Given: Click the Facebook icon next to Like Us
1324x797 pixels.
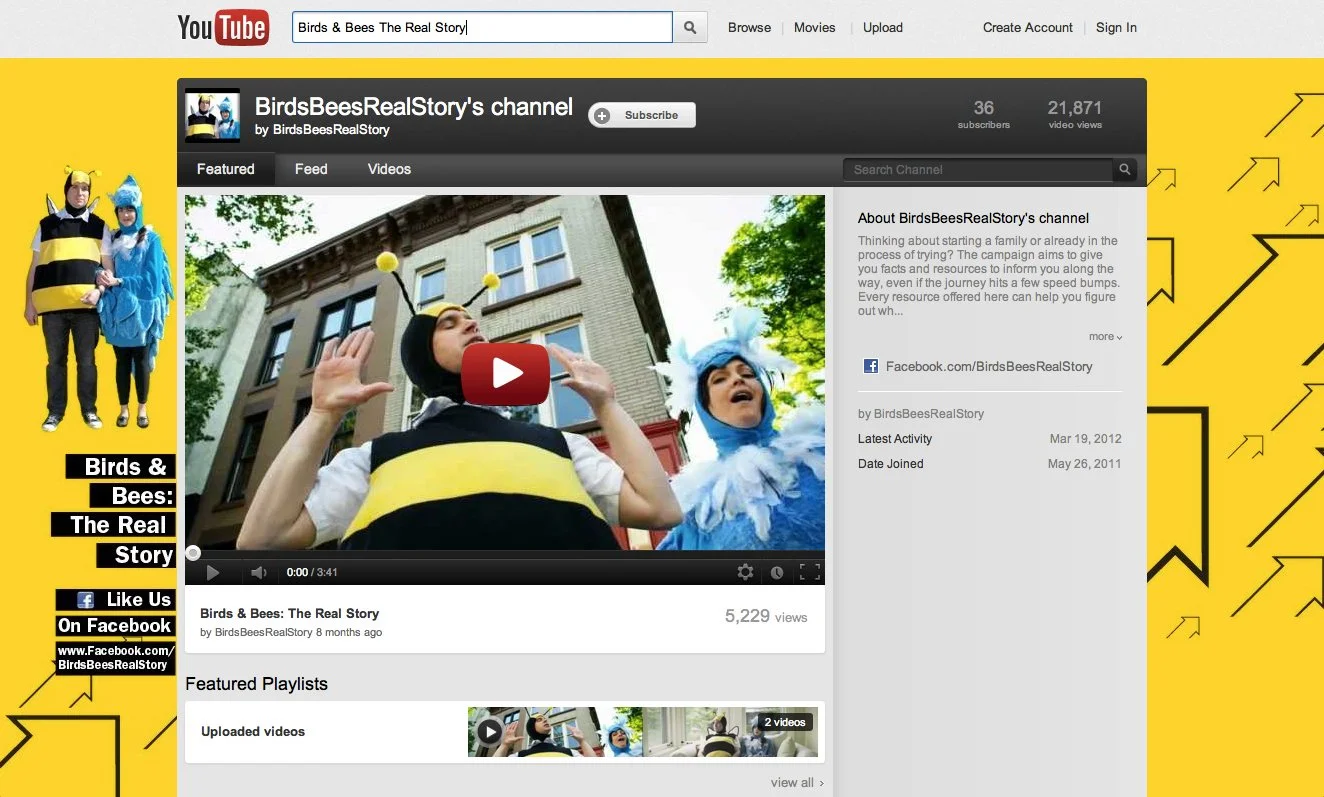Looking at the screenshot, I should click(x=86, y=600).
